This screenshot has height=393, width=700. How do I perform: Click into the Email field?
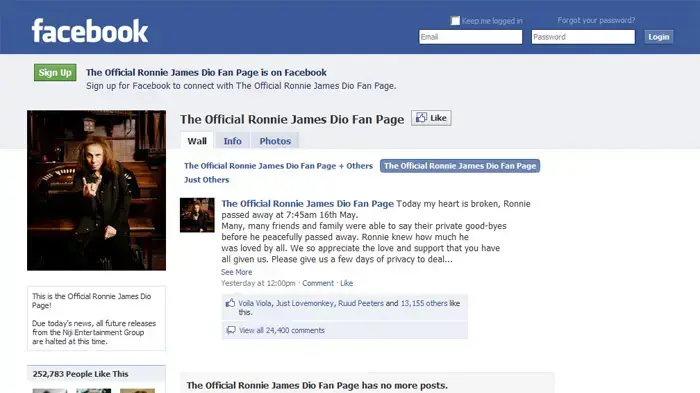click(x=471, y=37)
